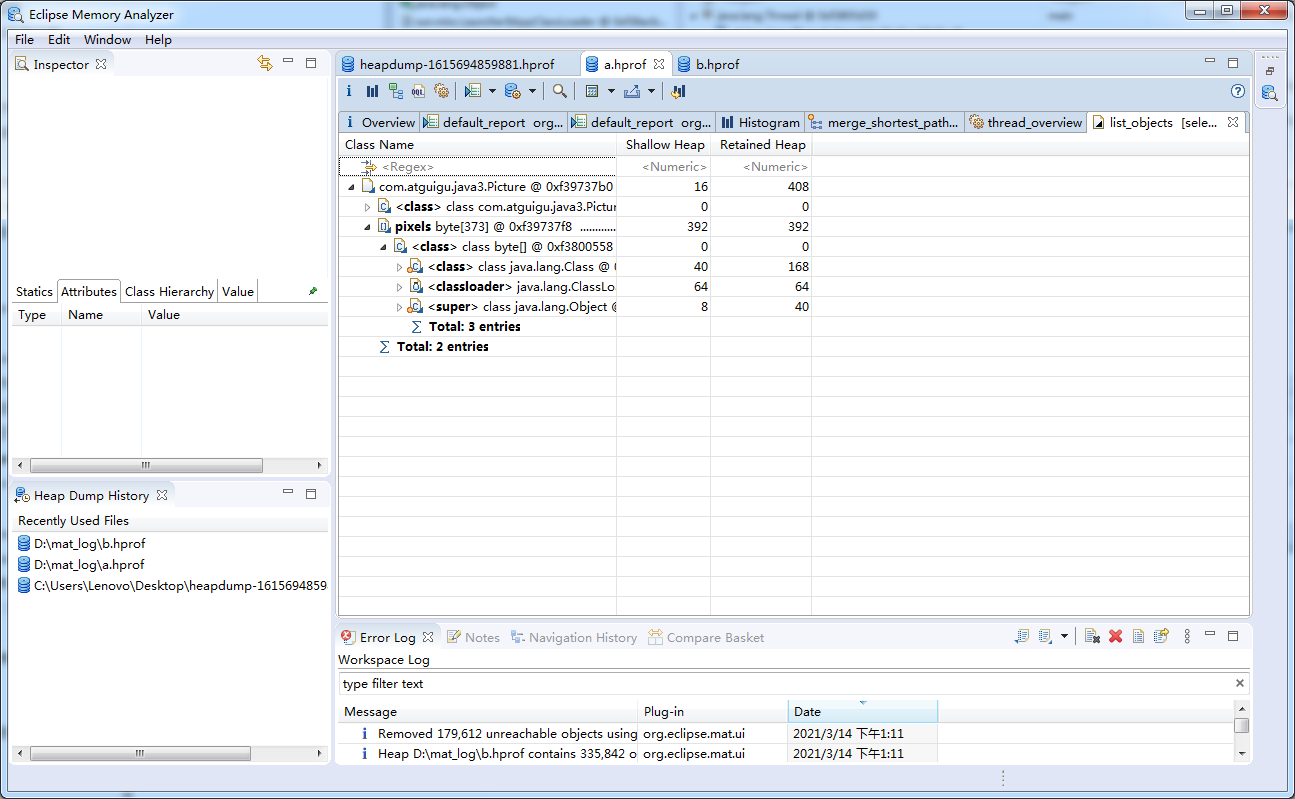Click group result by calculator icon
1295x799 pixels.
[x=592, y=91]
